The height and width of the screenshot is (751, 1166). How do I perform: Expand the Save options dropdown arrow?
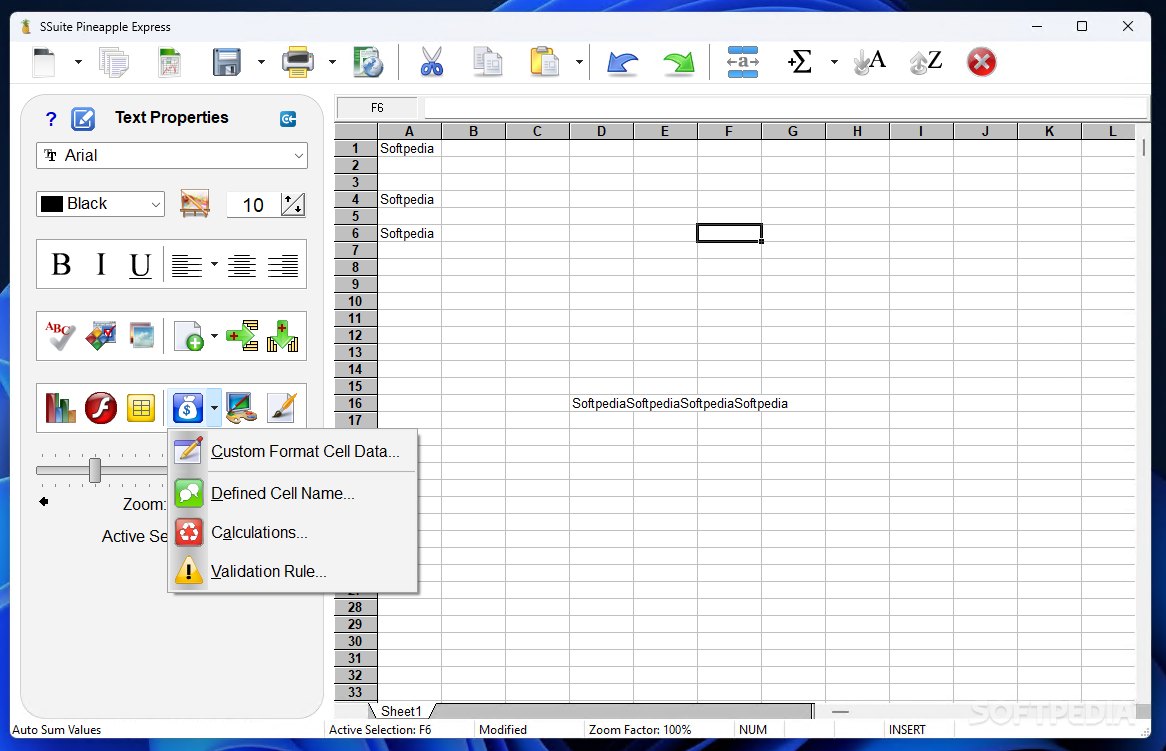tap(261, 62)
